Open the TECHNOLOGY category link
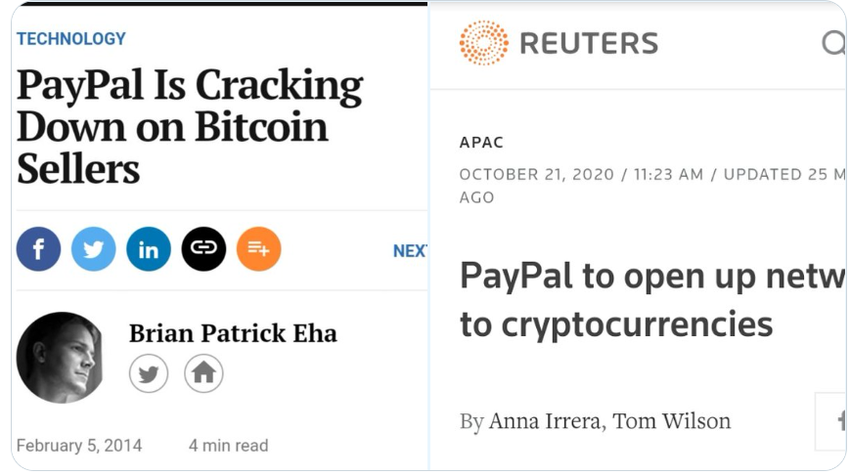This screenshot has width=850, height=475. pyautogui.click(x=71, y=39)
